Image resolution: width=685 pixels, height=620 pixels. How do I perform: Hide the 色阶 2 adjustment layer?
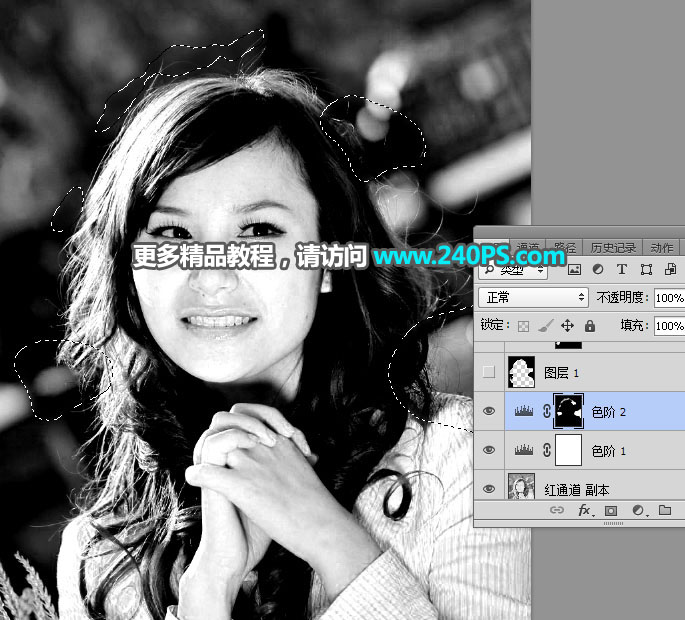[489, 411]
